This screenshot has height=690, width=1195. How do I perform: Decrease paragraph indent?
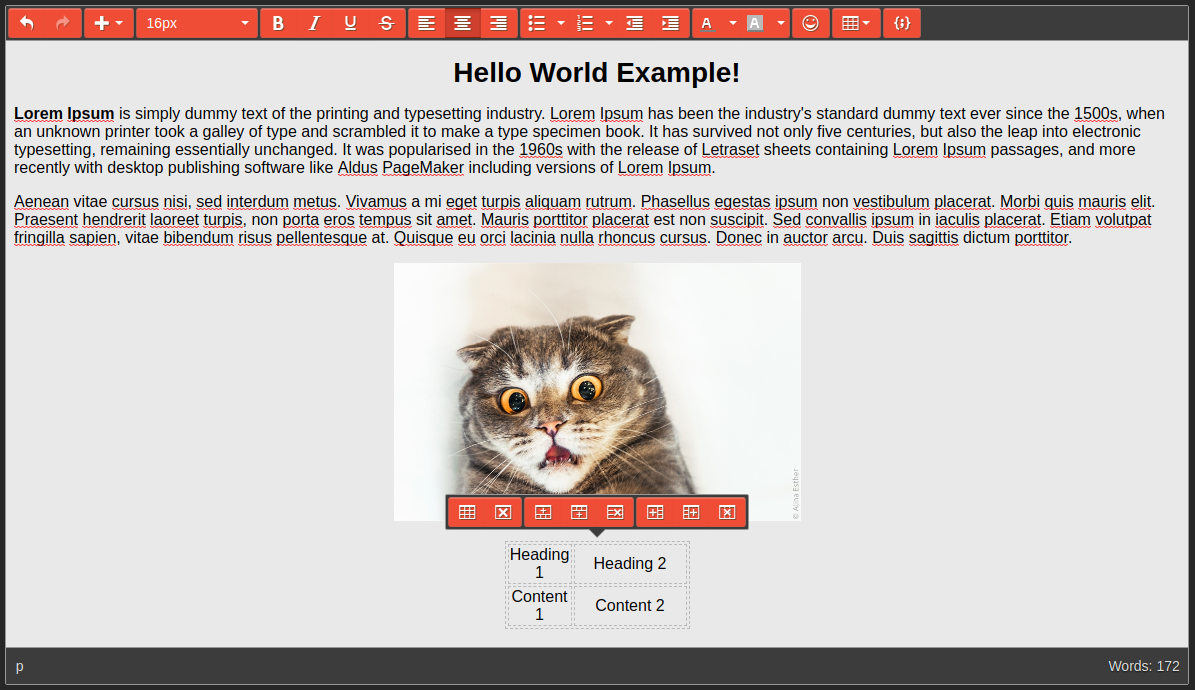tap(634, 24)
